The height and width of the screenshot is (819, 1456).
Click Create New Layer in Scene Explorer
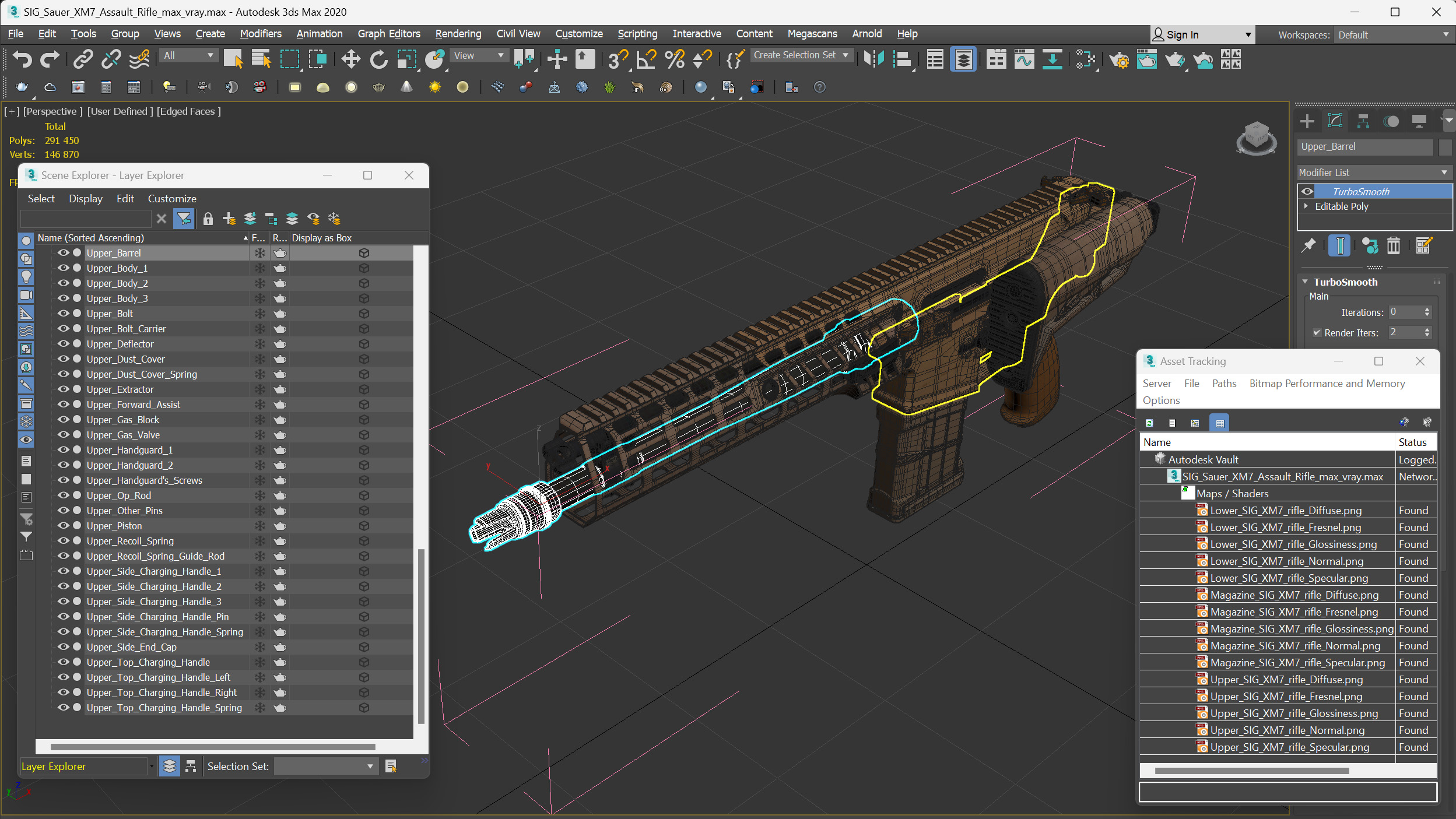click(x=229, y=219)
